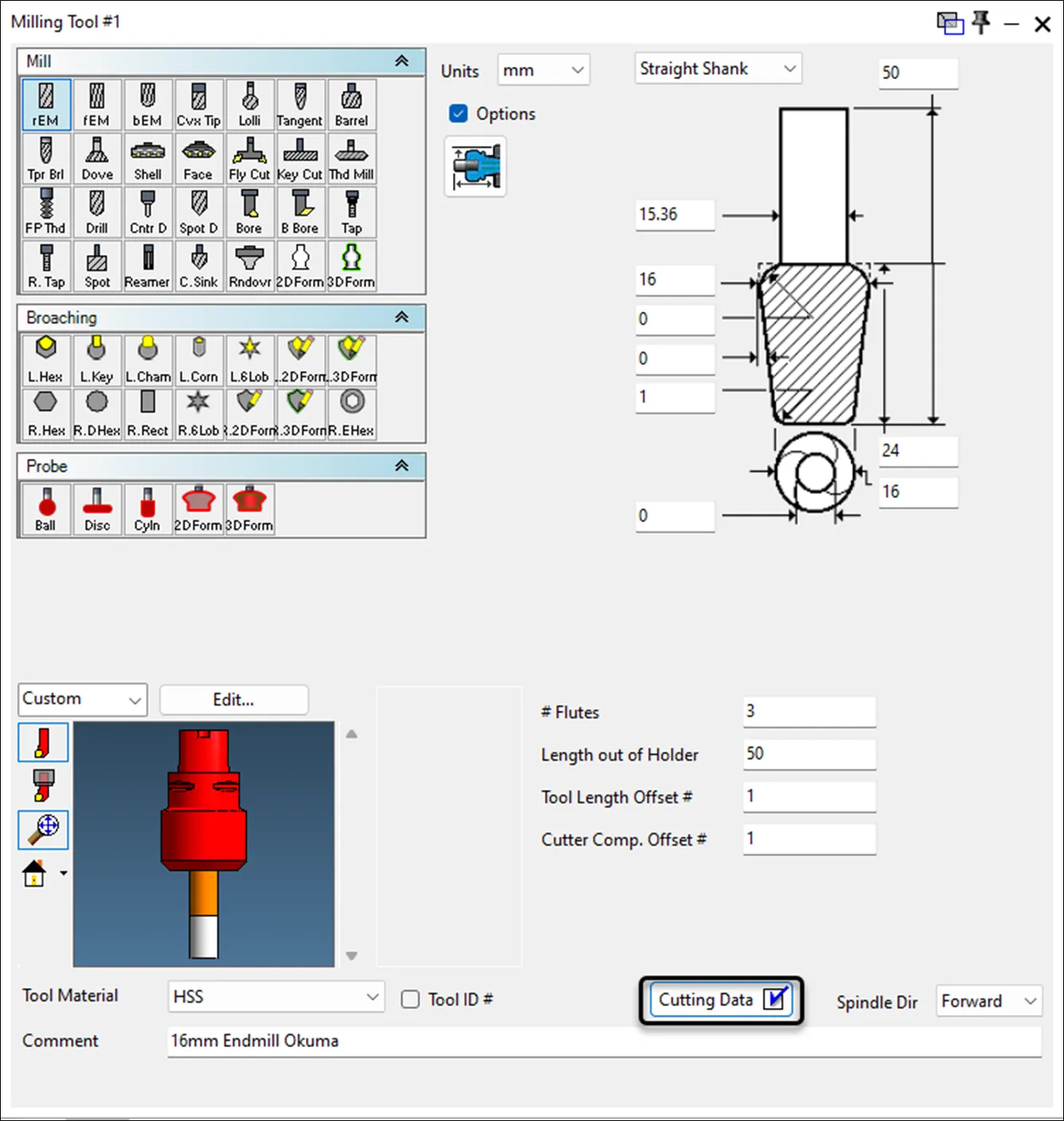
Task: Click the home view icon
Action: pos(34,873)
